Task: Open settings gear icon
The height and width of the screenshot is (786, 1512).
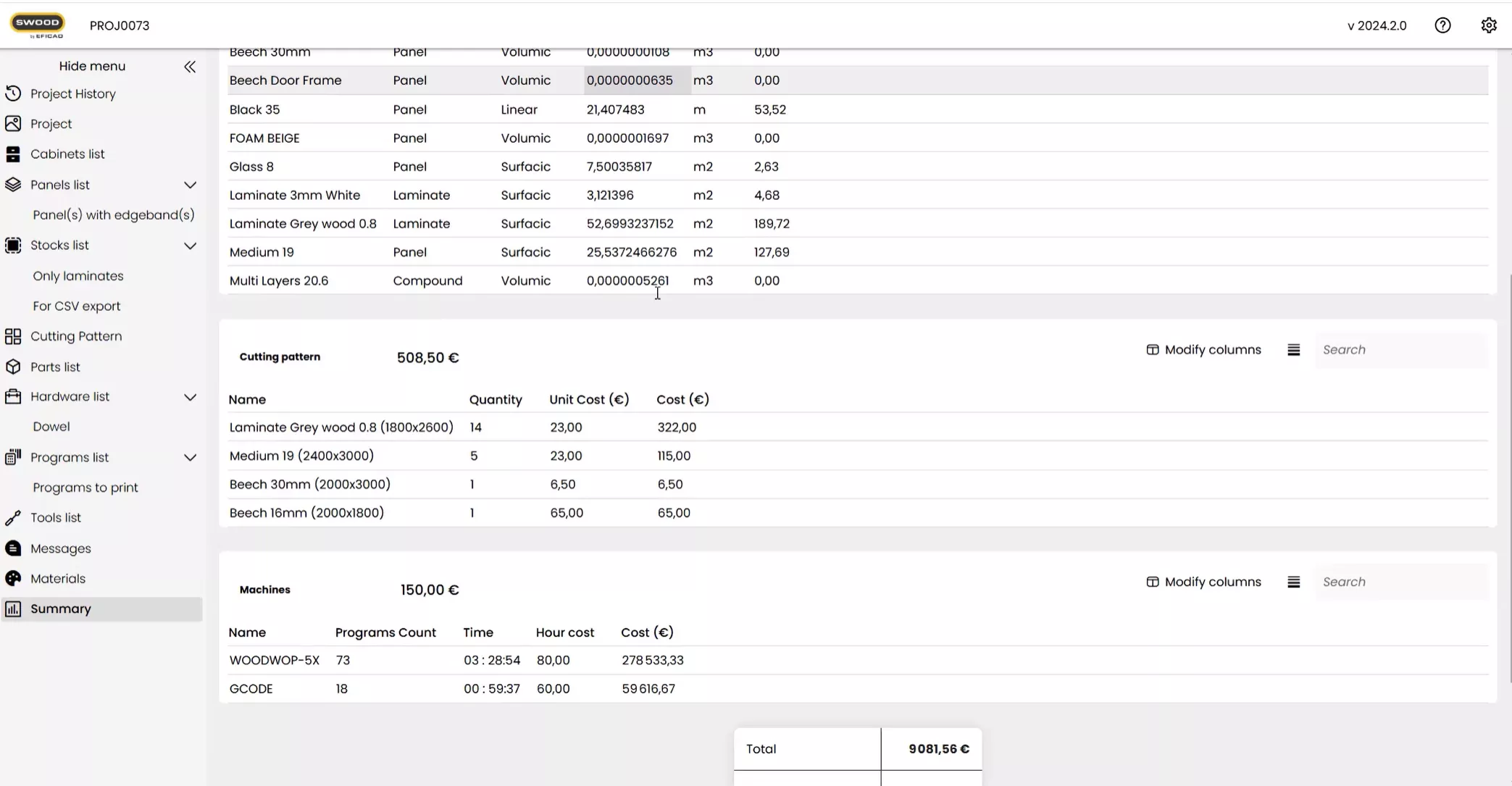Action: coord(1489,25)
